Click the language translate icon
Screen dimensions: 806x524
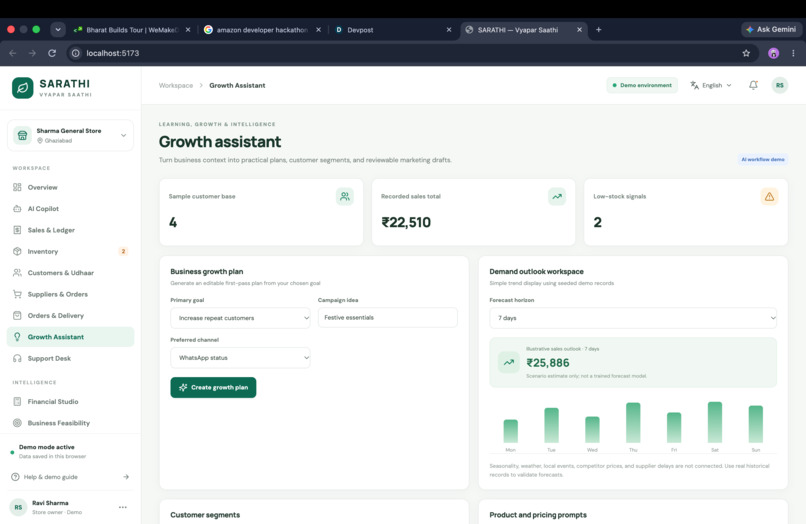(x=694, y=85)
